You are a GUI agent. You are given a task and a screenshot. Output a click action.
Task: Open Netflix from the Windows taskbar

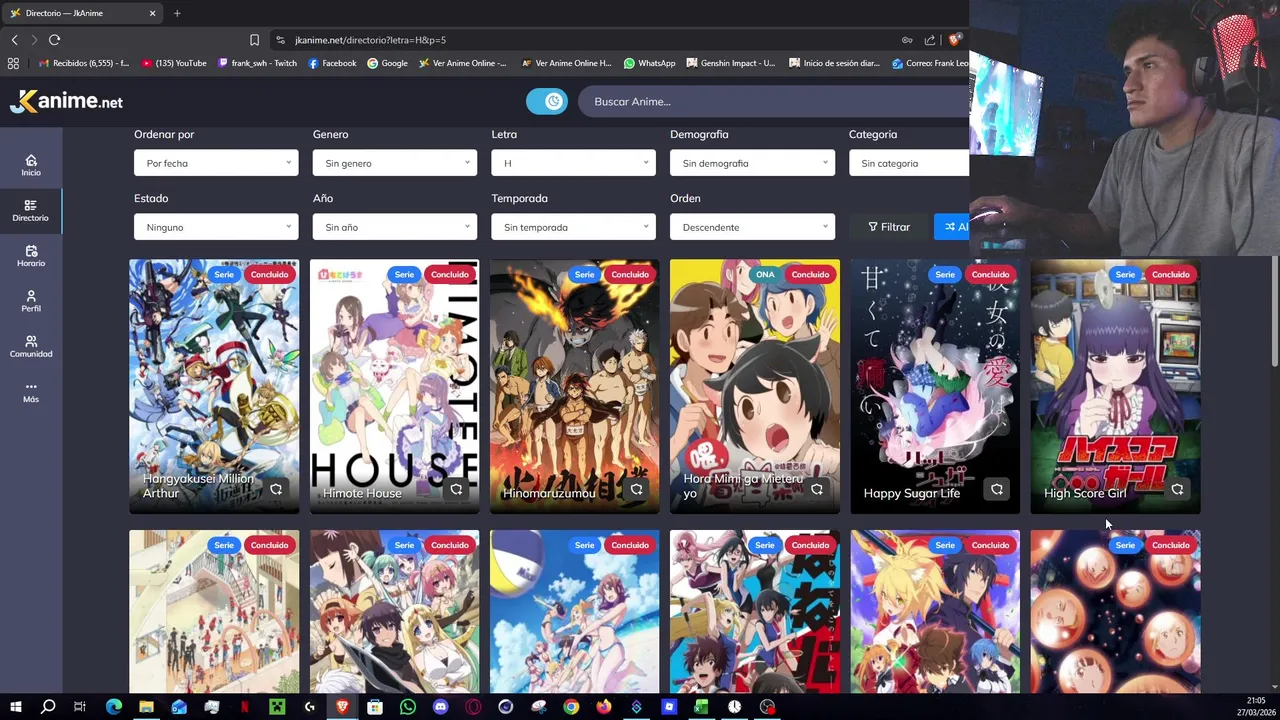[x=244, y=707]
